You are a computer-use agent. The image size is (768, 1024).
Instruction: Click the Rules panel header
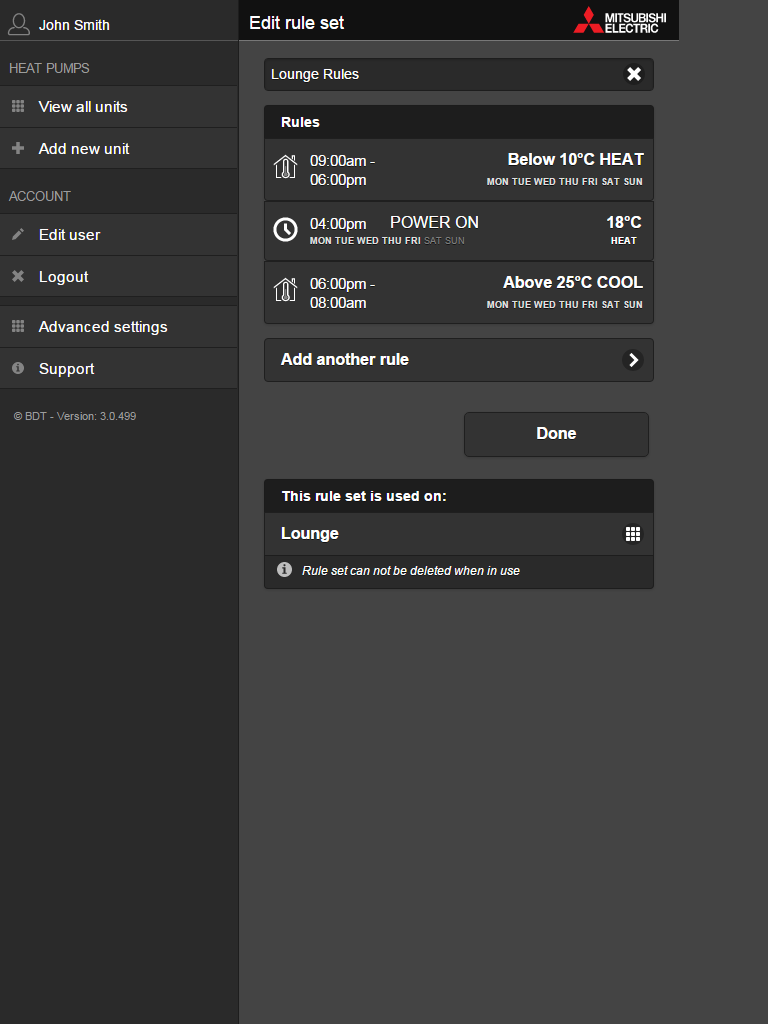(458, 122)
